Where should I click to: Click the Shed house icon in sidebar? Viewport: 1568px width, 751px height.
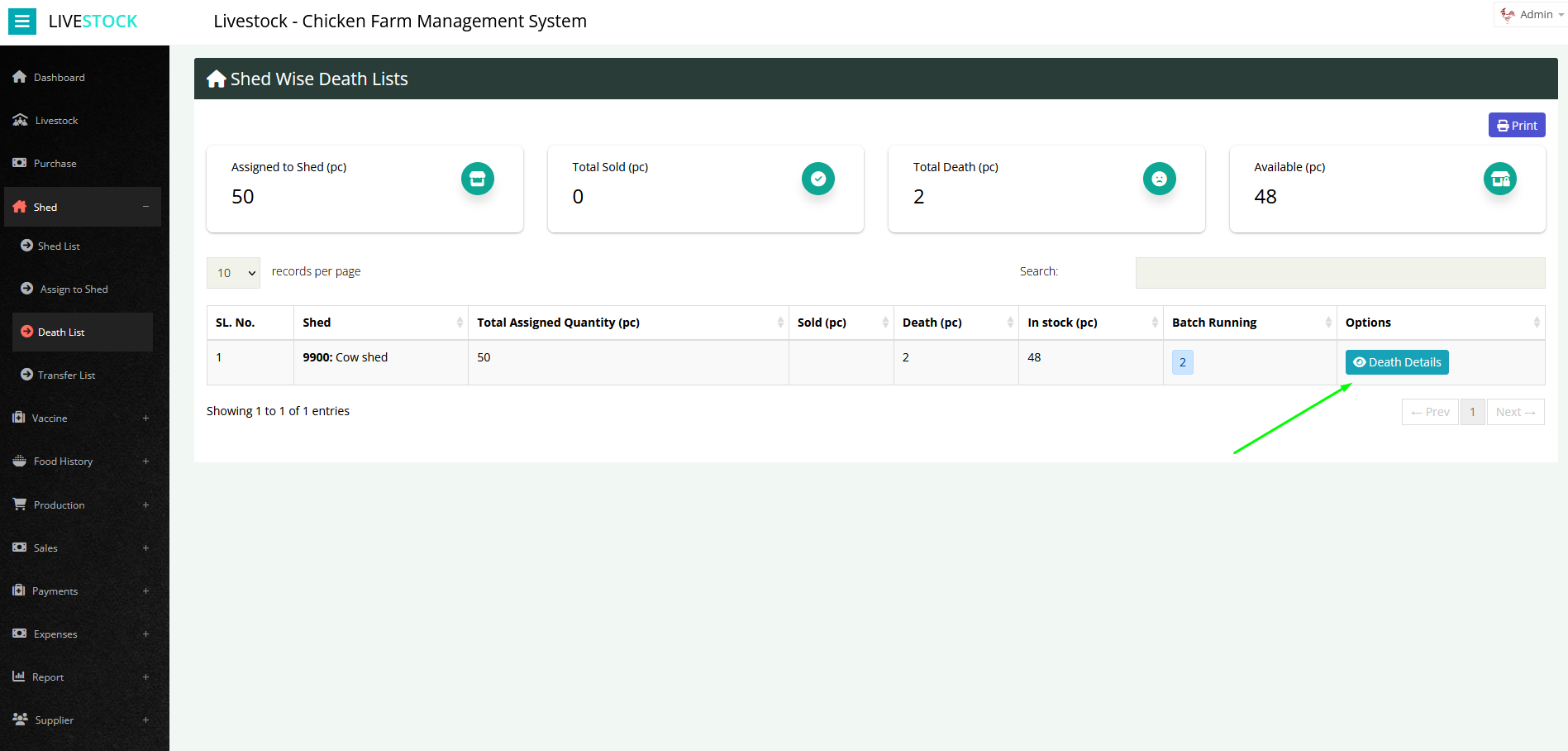click(19, 207)
